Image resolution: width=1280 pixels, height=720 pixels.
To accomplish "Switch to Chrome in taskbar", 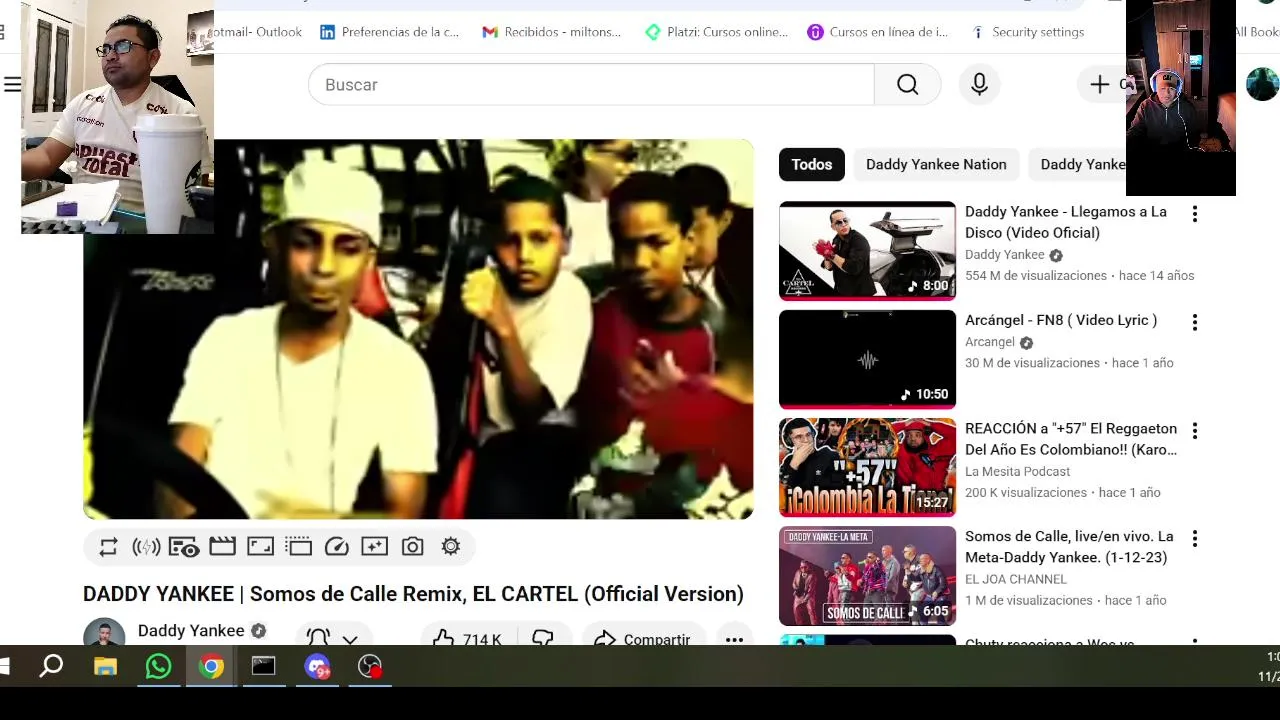I will click(x=211, y=666).
